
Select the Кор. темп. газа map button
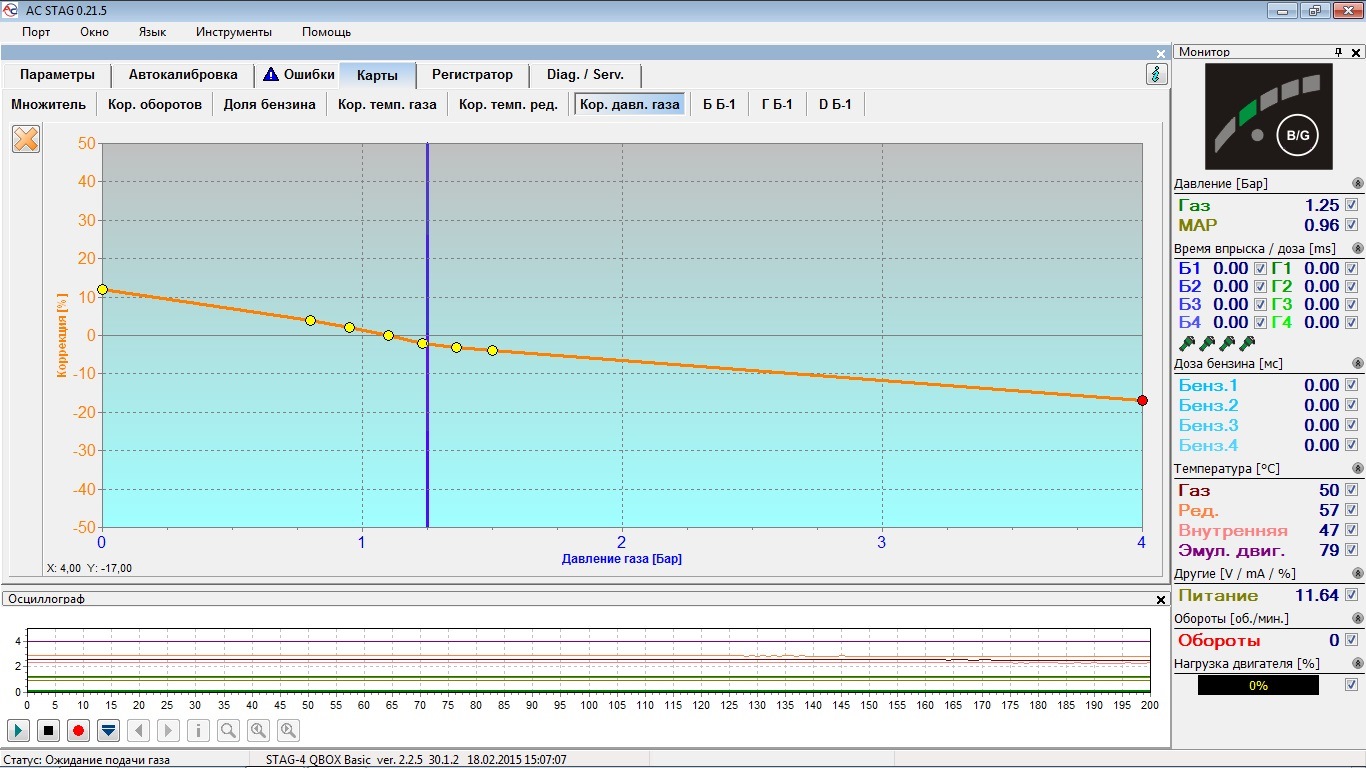386,104
